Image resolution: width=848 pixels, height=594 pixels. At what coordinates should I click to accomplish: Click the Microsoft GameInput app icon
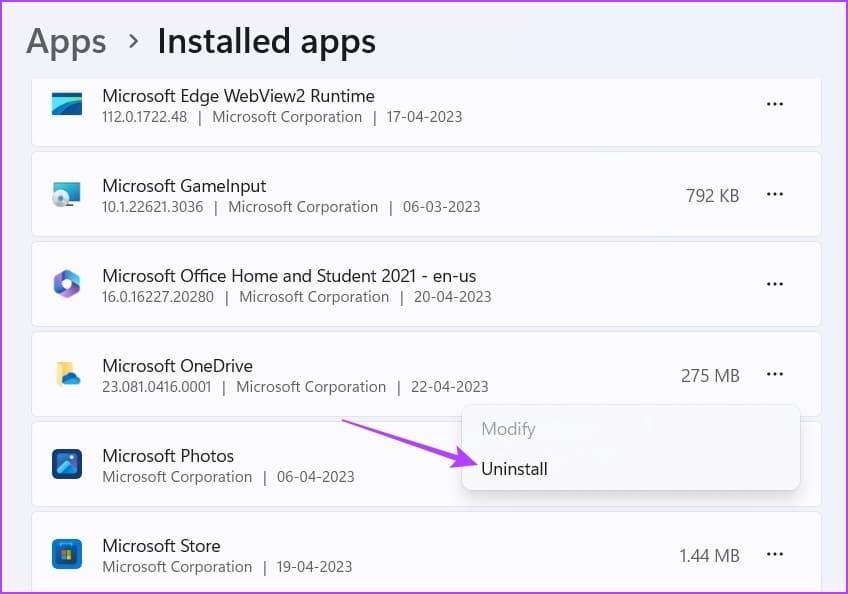[x=67, y=194]
